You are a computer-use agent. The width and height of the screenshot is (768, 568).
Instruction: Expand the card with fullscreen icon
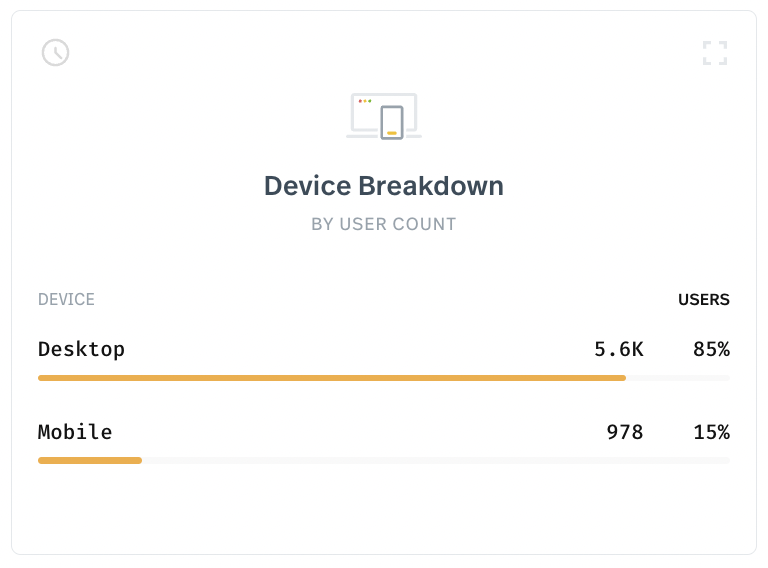[715, 53]
